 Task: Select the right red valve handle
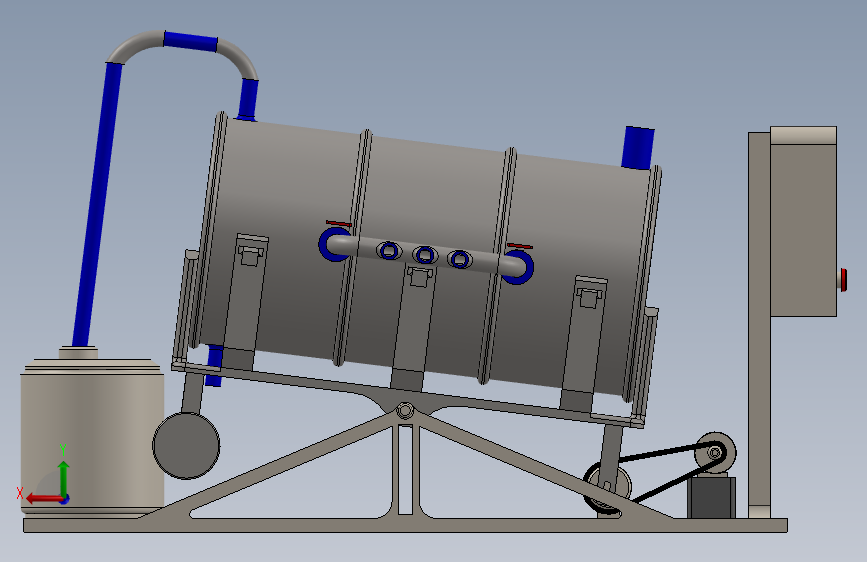[x=520, y=246]
